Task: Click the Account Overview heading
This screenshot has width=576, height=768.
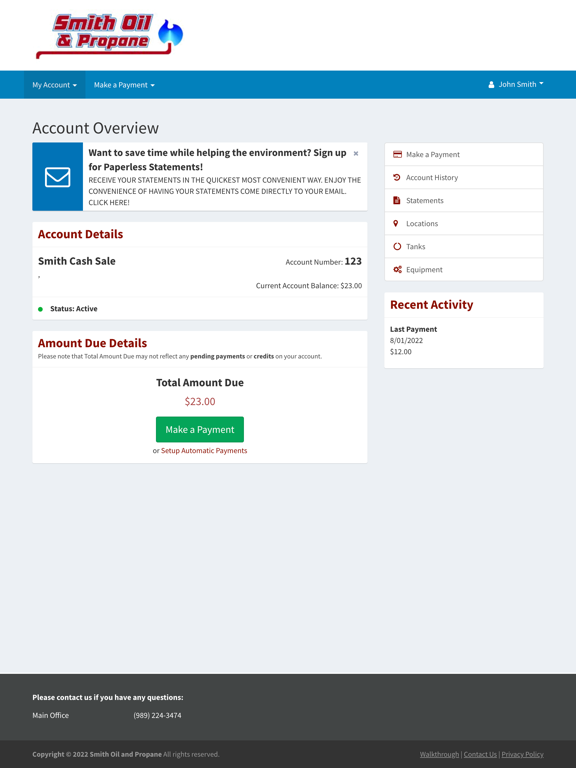Action: coord(96,128)
